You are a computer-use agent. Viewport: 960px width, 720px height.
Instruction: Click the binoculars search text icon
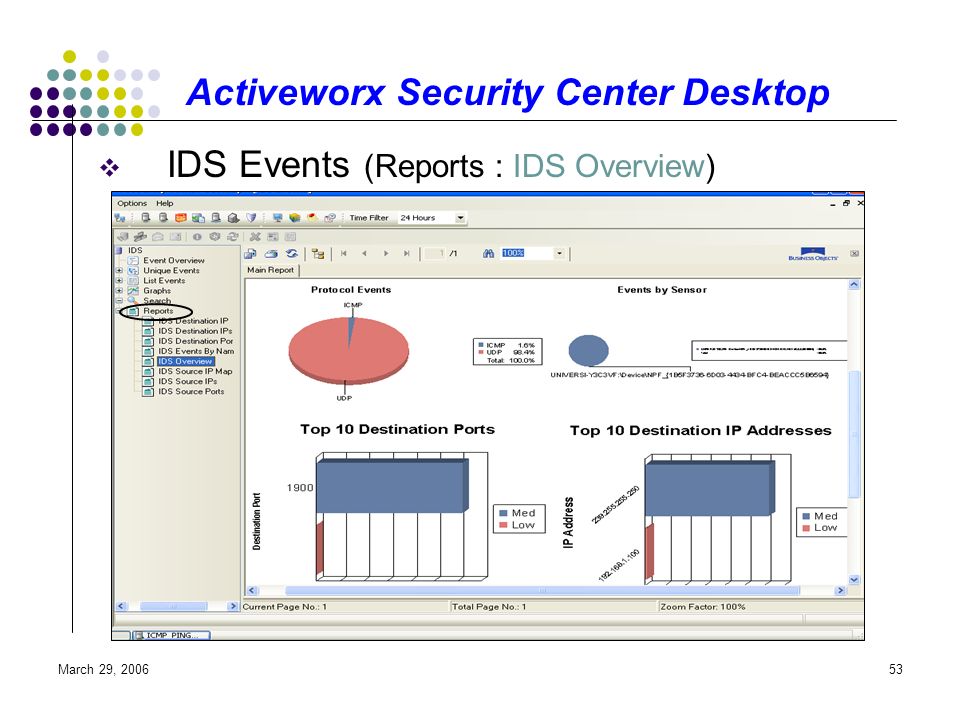click(488, 253)
